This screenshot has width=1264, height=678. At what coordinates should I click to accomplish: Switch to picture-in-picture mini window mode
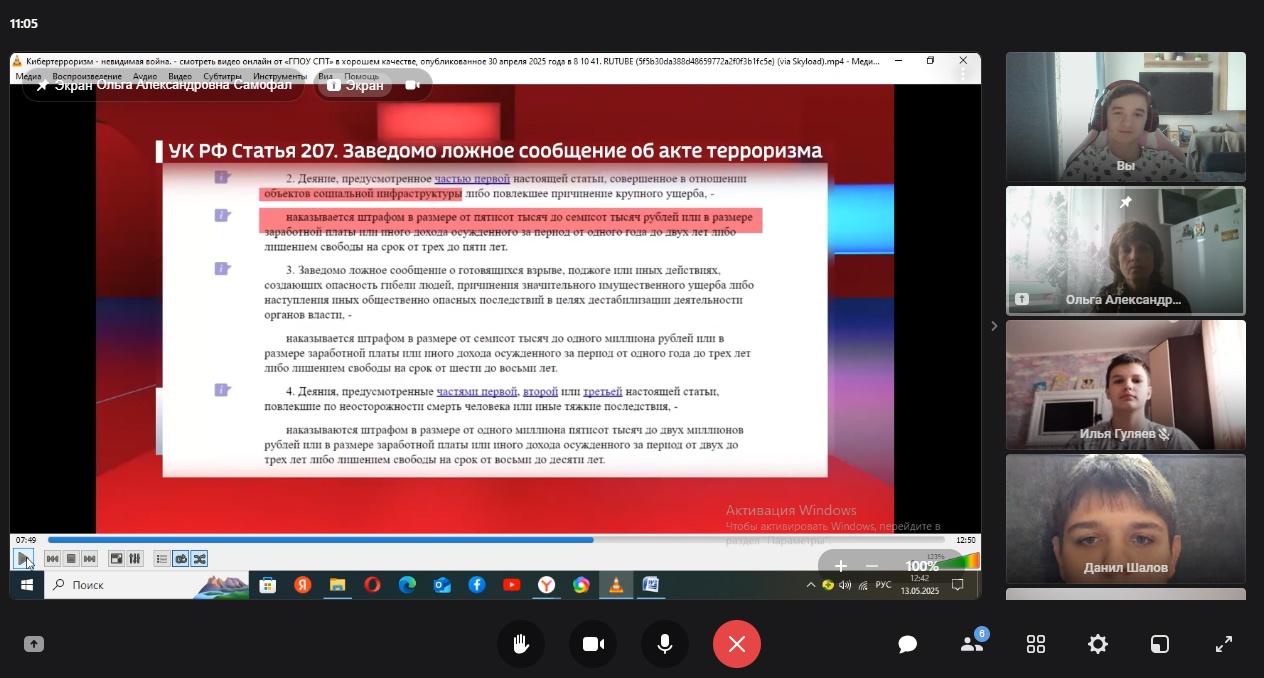[1159, 644]
